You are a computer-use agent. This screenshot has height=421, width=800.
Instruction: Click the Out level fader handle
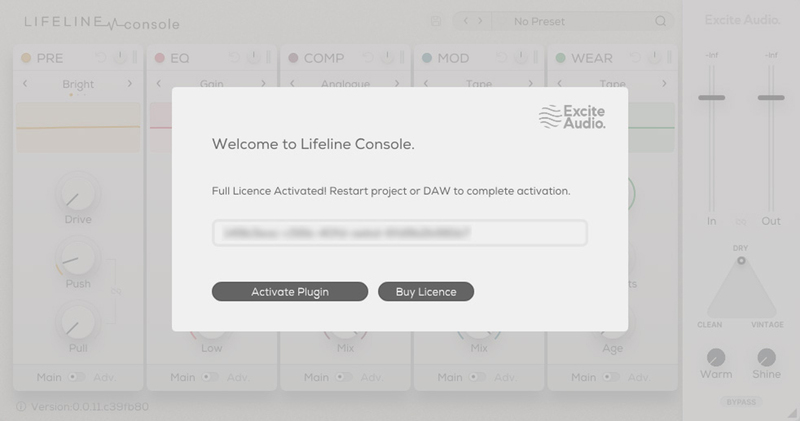point(771,97)
